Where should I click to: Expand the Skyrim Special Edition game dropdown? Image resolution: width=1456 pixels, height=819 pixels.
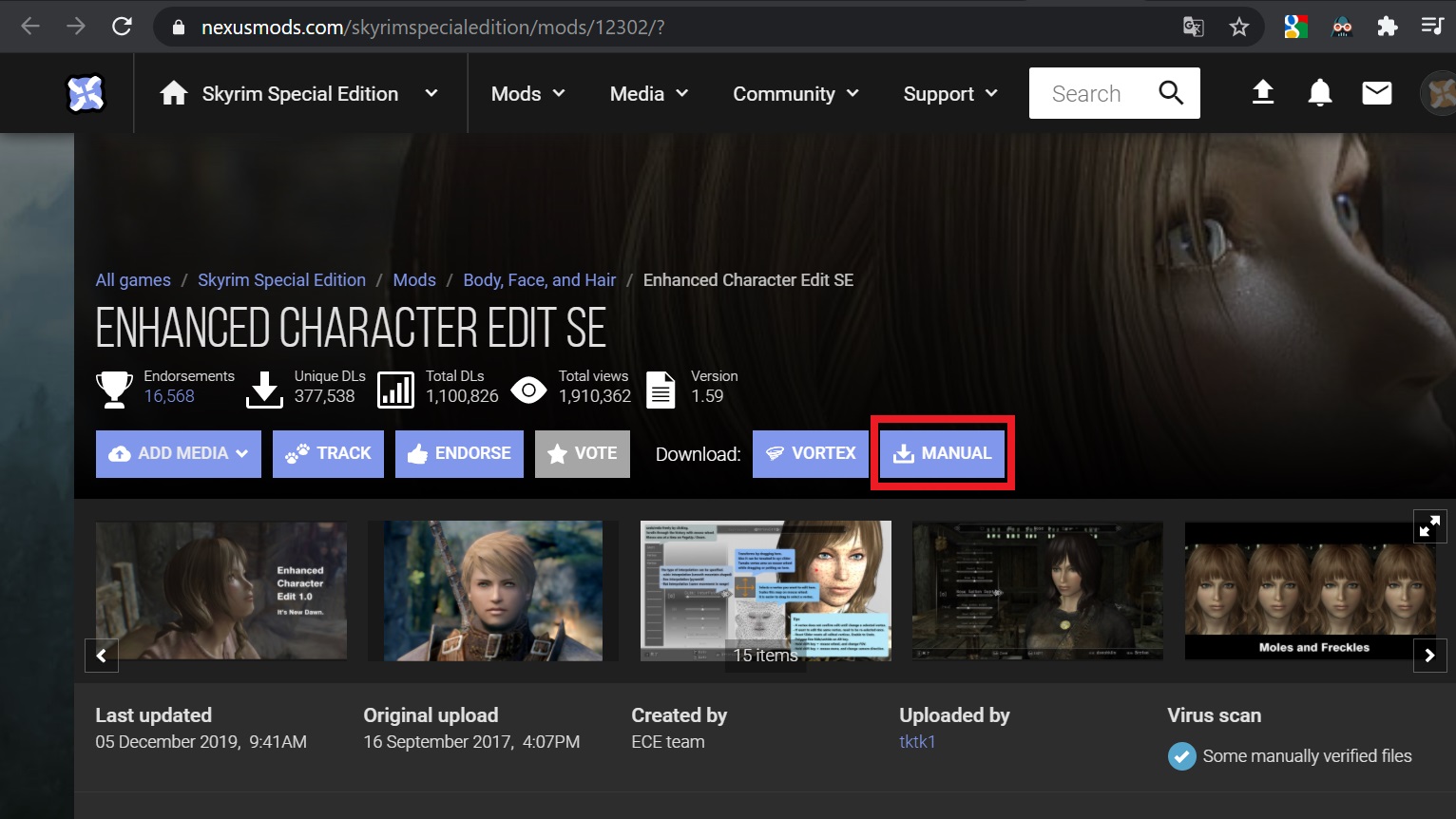[431, 93]
